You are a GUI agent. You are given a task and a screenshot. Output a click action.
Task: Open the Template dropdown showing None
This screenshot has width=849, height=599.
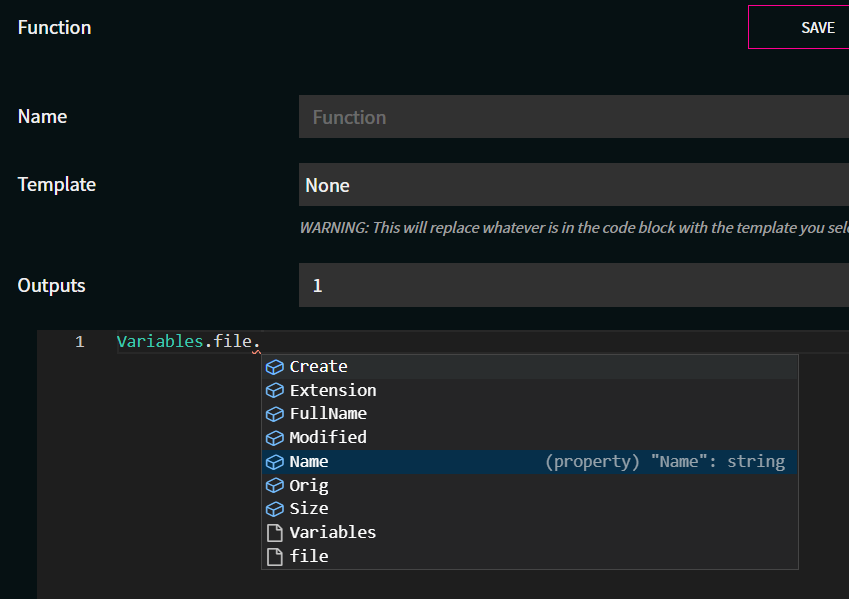(x=574, y=185)
